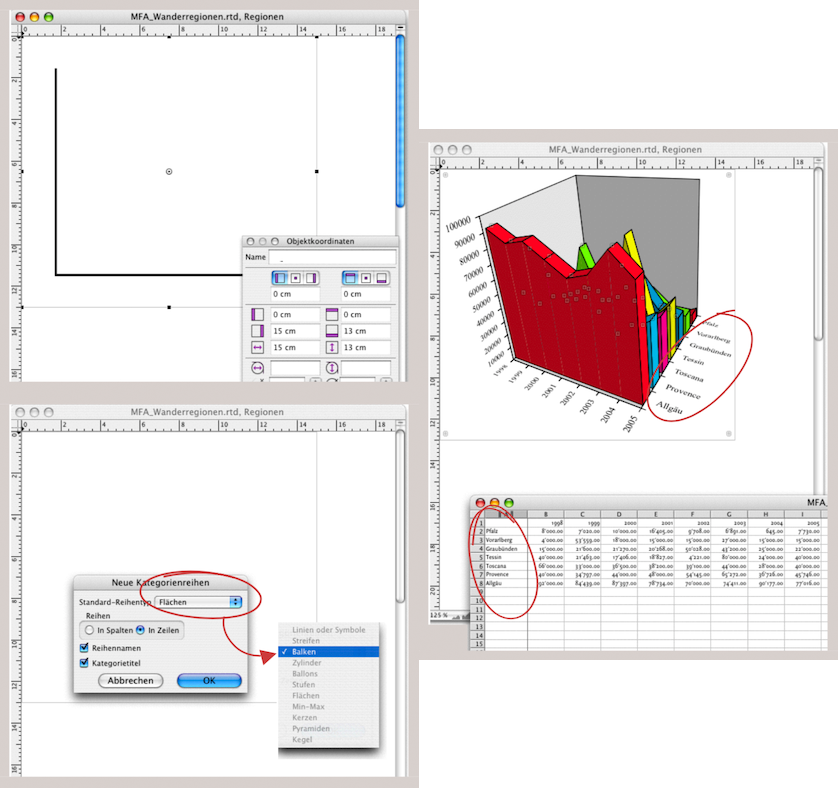Screen dimensions: 838x788
Task: Choose Zylinder from the series type list
Action: 307,662
